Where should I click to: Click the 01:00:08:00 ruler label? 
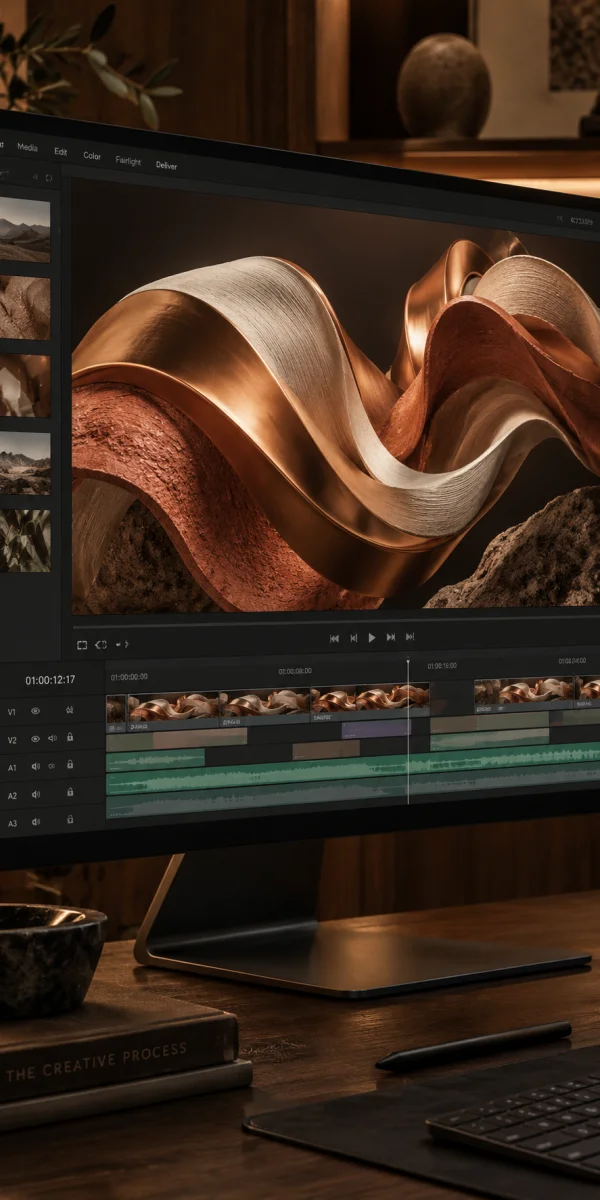click(x=295, y=671)
